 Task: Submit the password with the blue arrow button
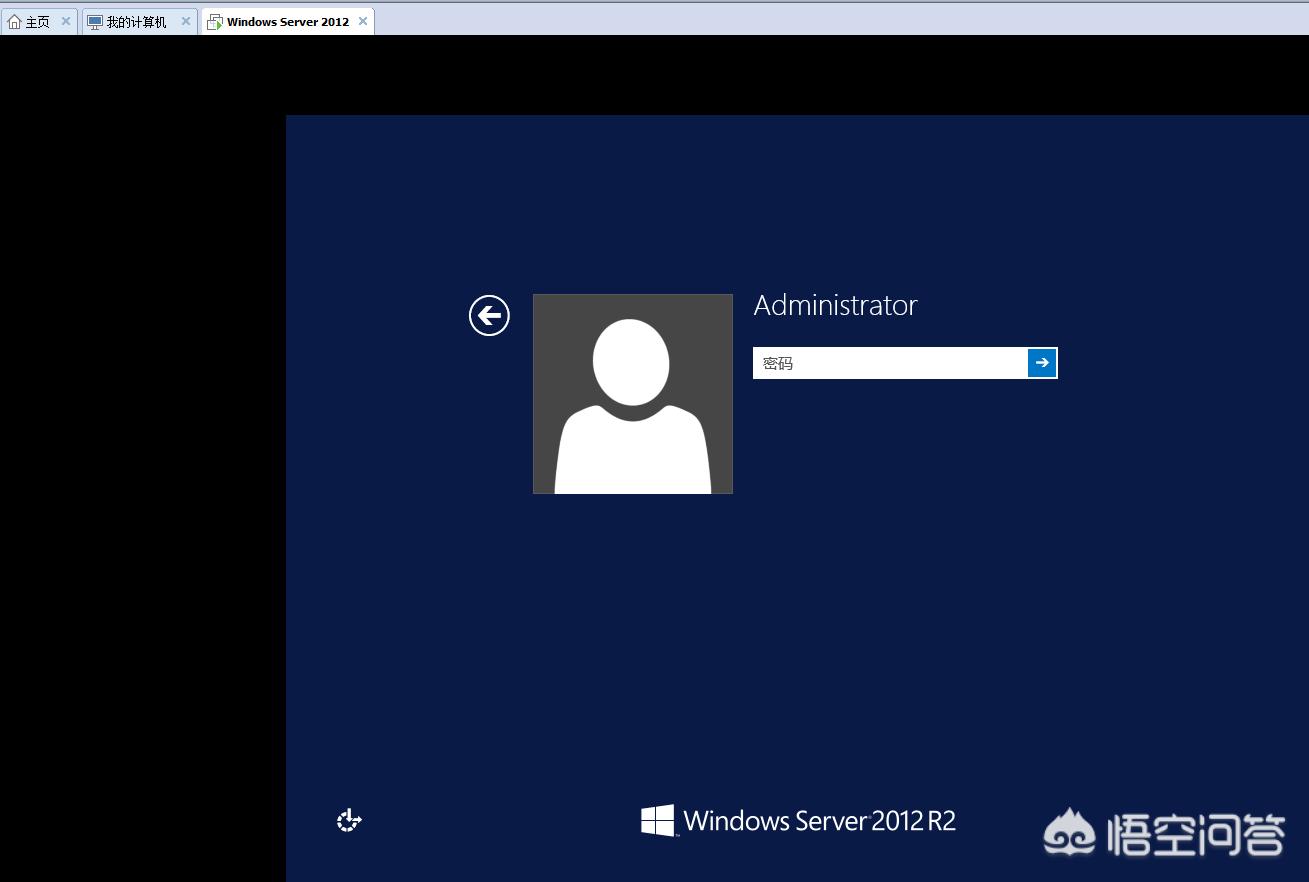[1042, 363]
